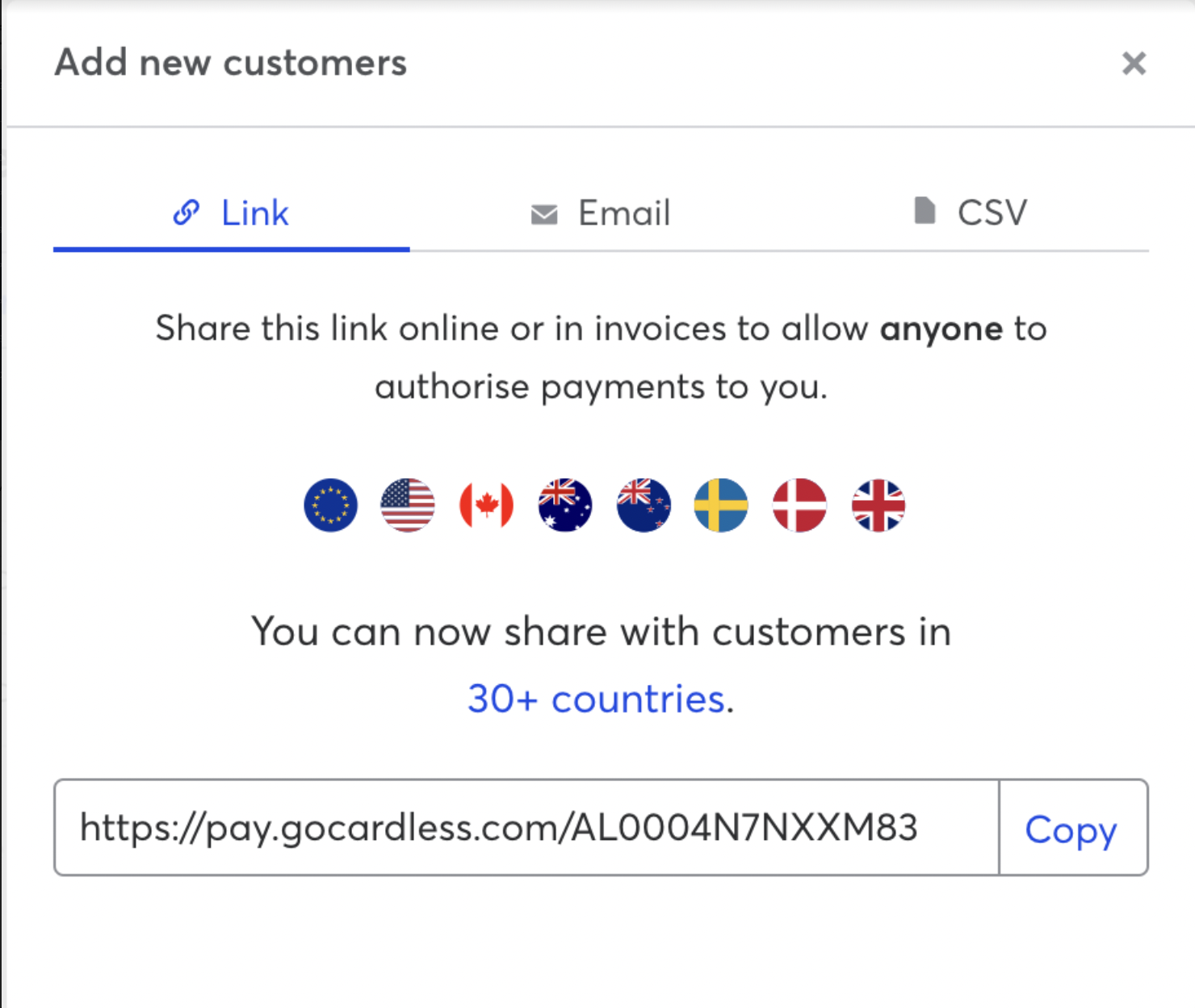Select the Australia flag icon
The image size is (1195, 1008).
click(565, 506)
